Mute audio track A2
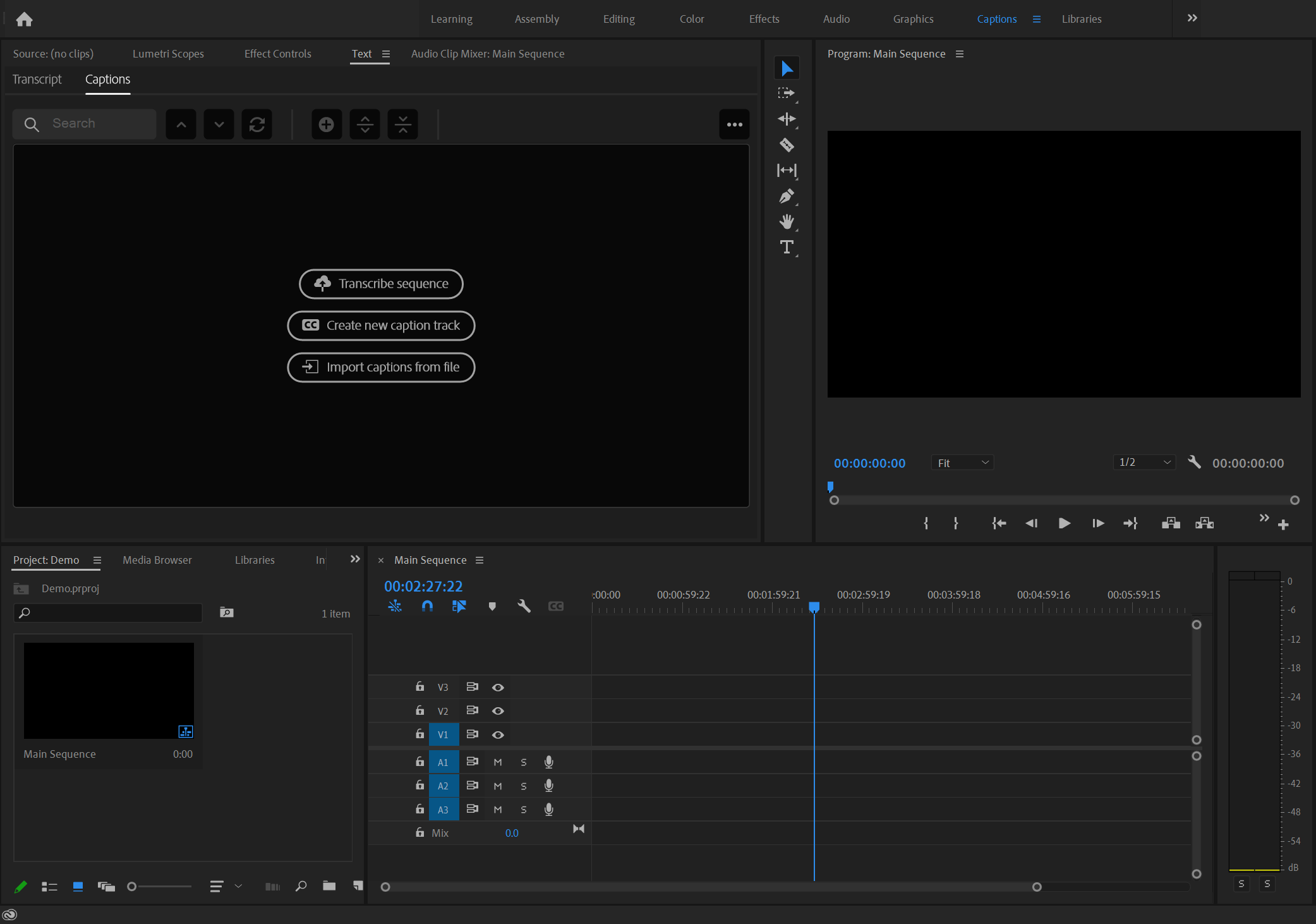Viewport: 1316px width, 924px height. coord(498,786)
